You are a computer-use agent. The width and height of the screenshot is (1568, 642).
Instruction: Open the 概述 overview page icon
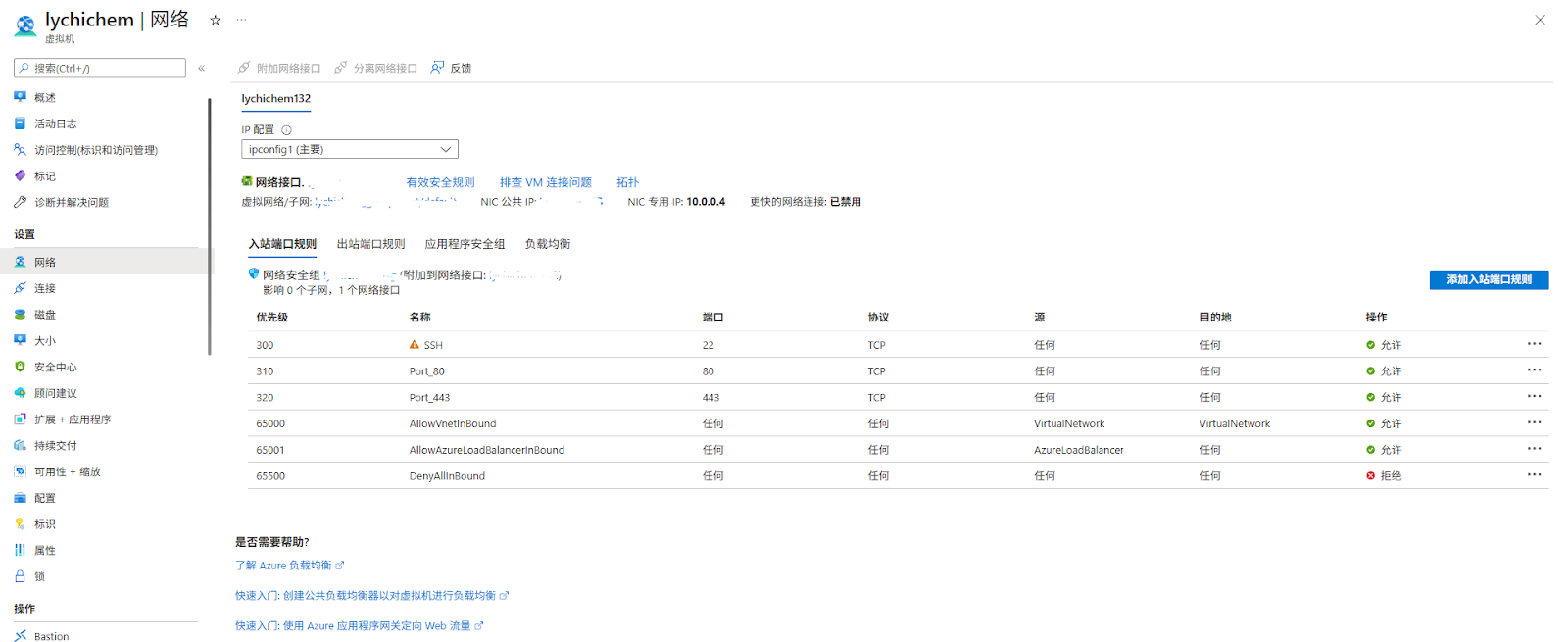(x=20, y=97)
